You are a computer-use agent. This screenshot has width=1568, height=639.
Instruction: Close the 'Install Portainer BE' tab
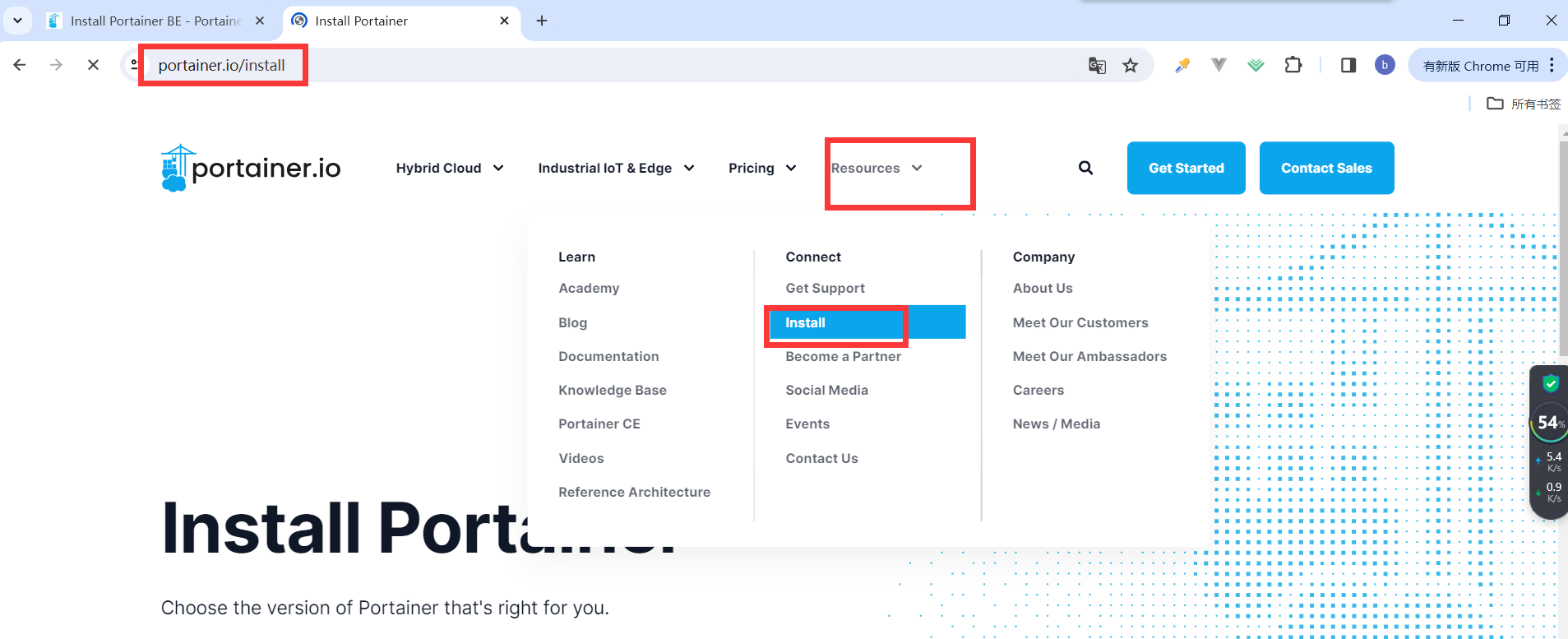260,21
